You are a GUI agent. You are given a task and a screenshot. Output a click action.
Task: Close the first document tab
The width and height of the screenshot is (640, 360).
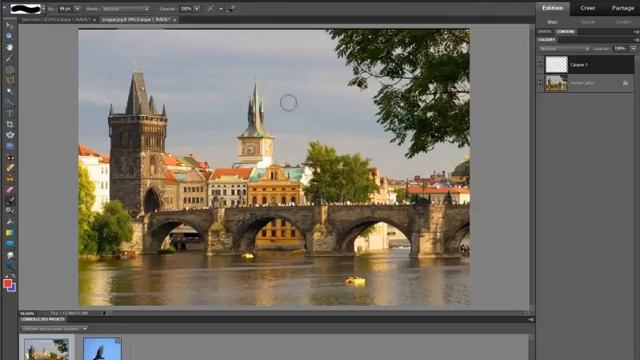pos(94,20)
